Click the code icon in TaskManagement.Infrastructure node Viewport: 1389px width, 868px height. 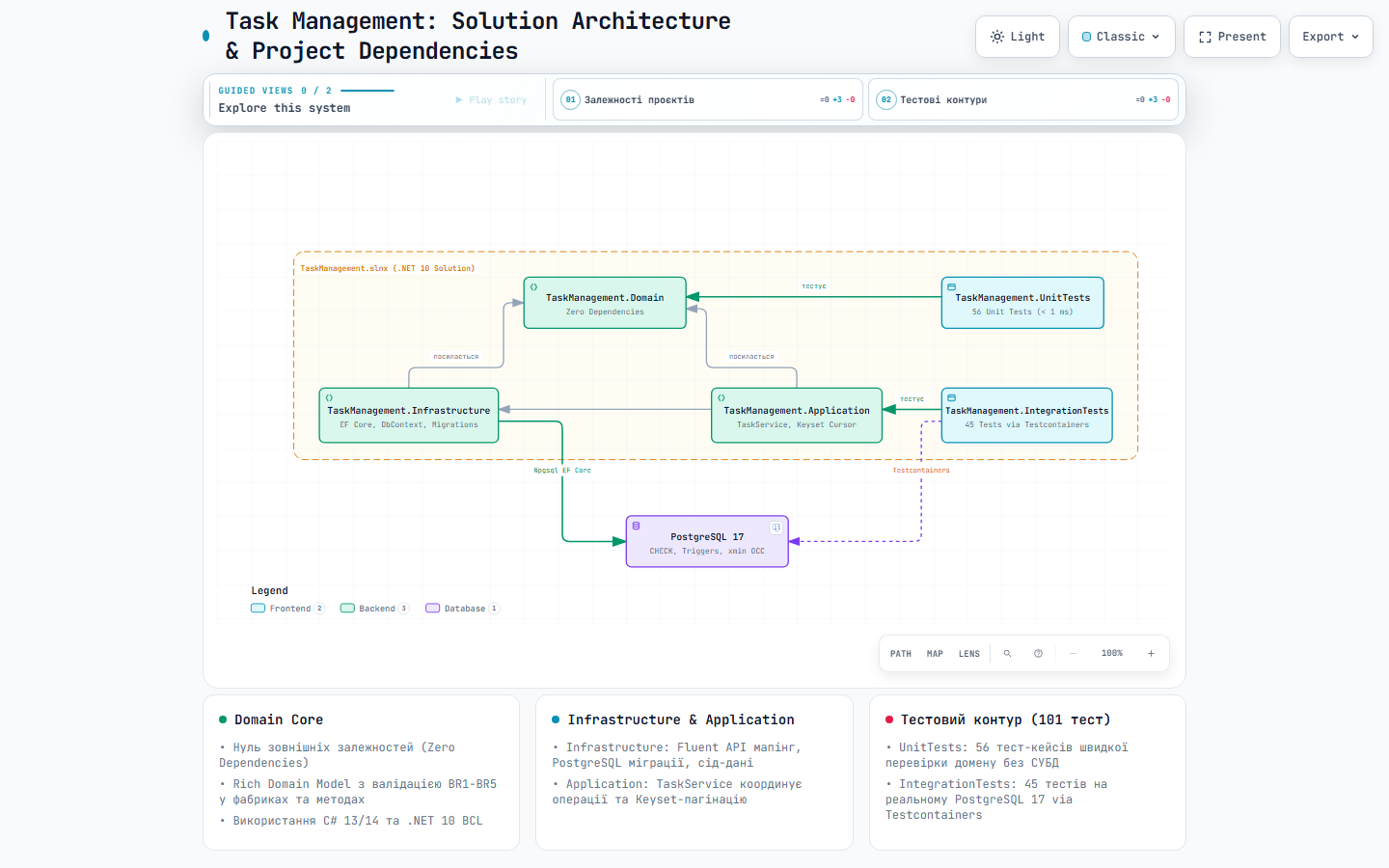click(329, 397)
